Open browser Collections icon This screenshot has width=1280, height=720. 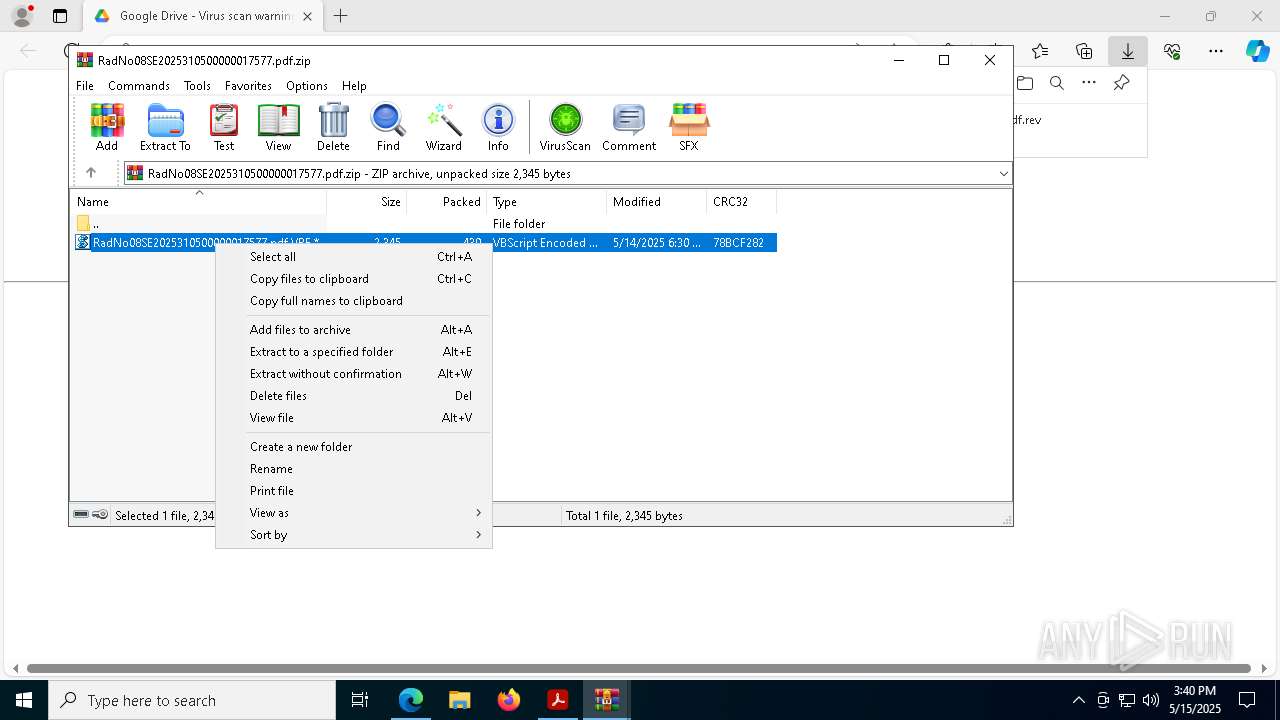(x=1084, y=51)
